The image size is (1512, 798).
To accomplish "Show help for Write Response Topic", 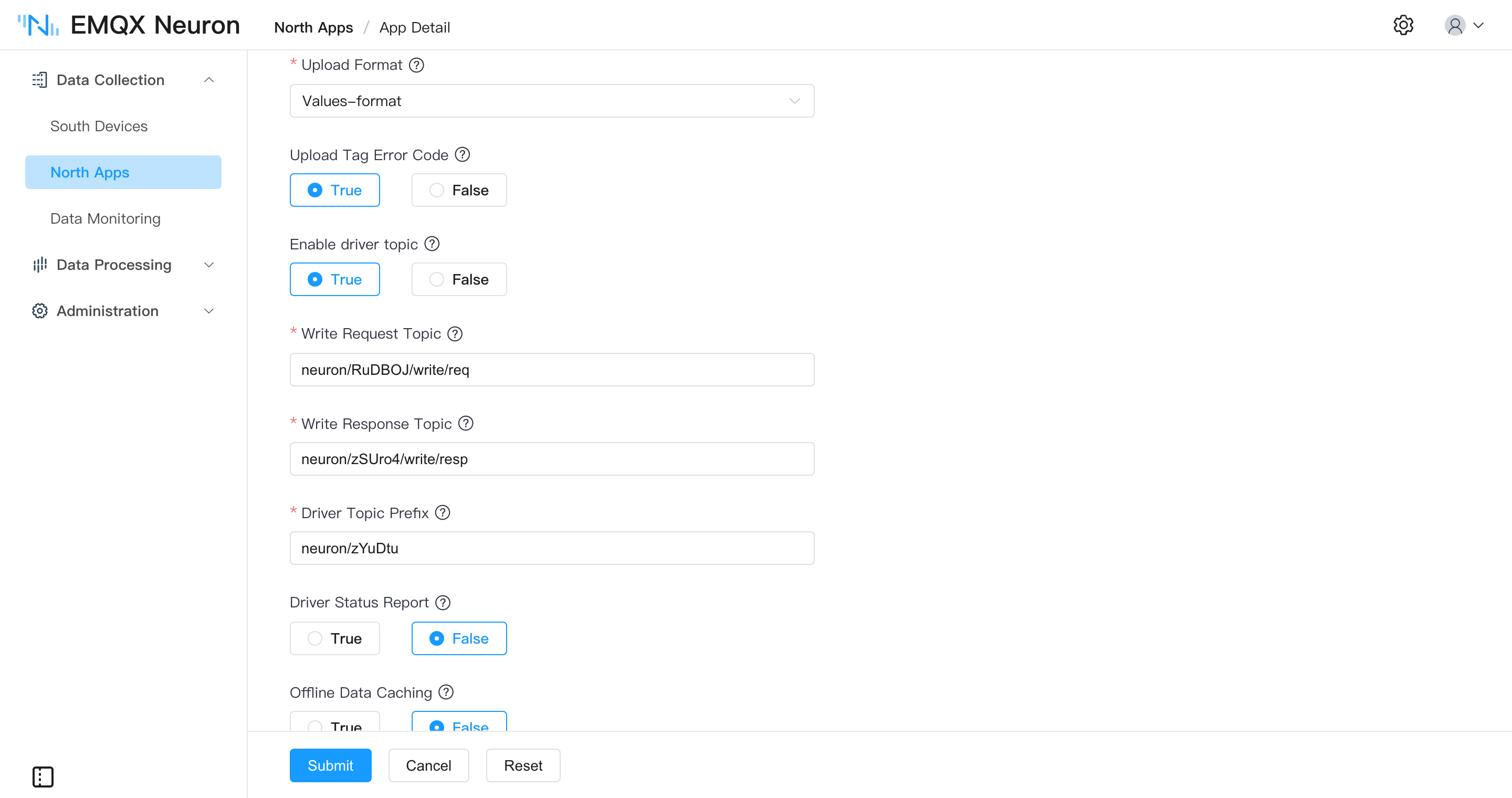I will 466,423.
